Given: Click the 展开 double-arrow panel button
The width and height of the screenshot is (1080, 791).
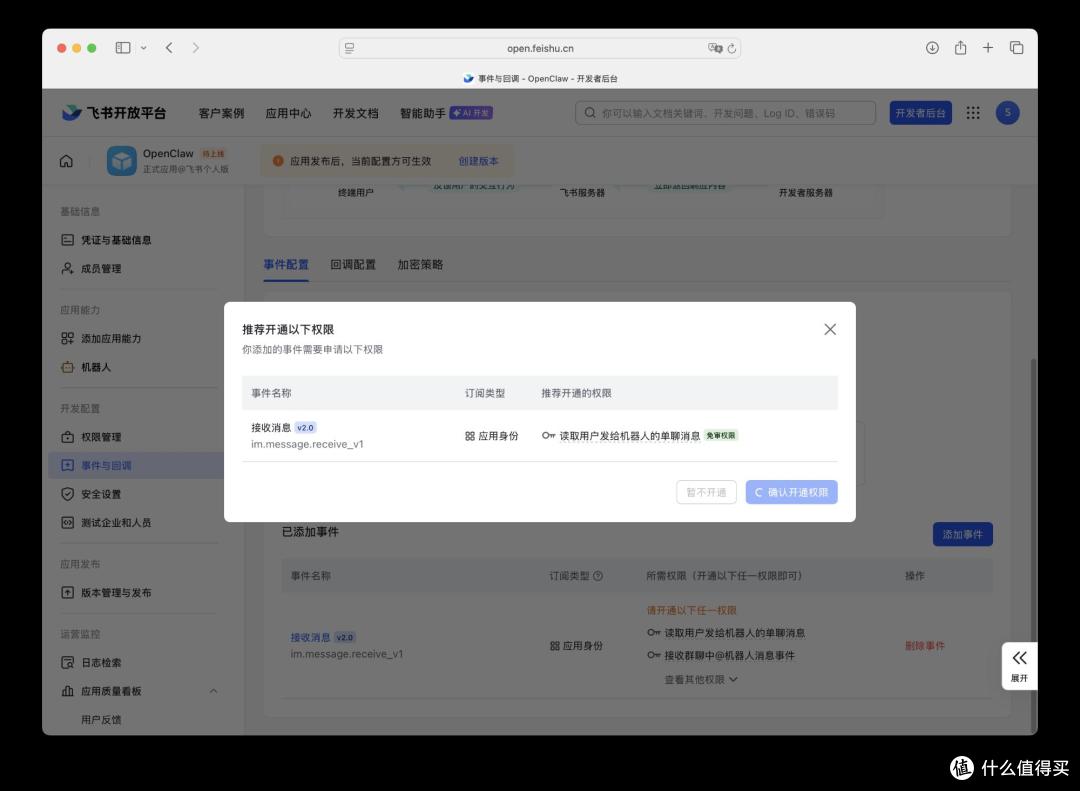Looking at the screenshot, I should click(1019, 666).
